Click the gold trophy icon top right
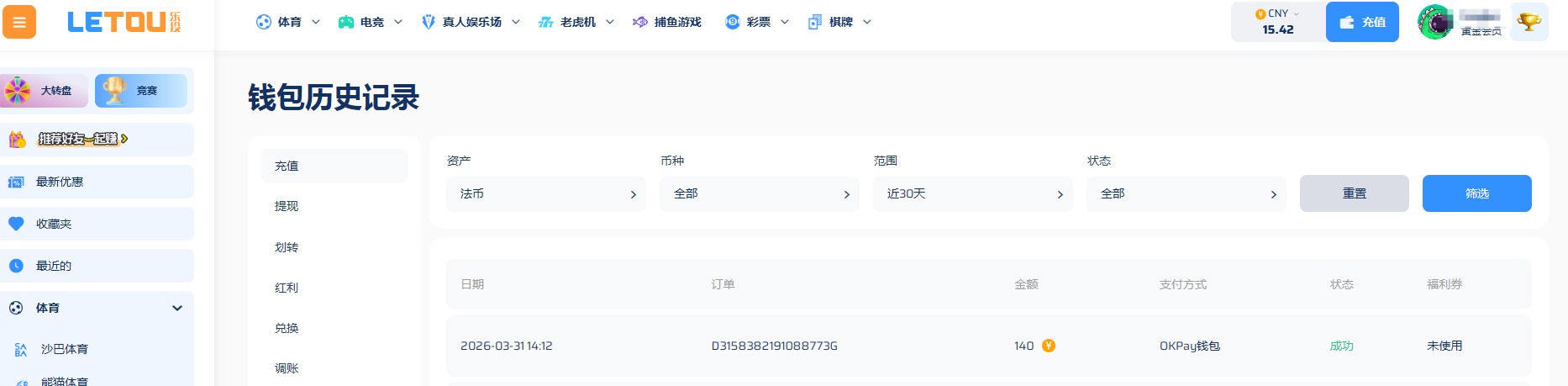 point(1529,22)
